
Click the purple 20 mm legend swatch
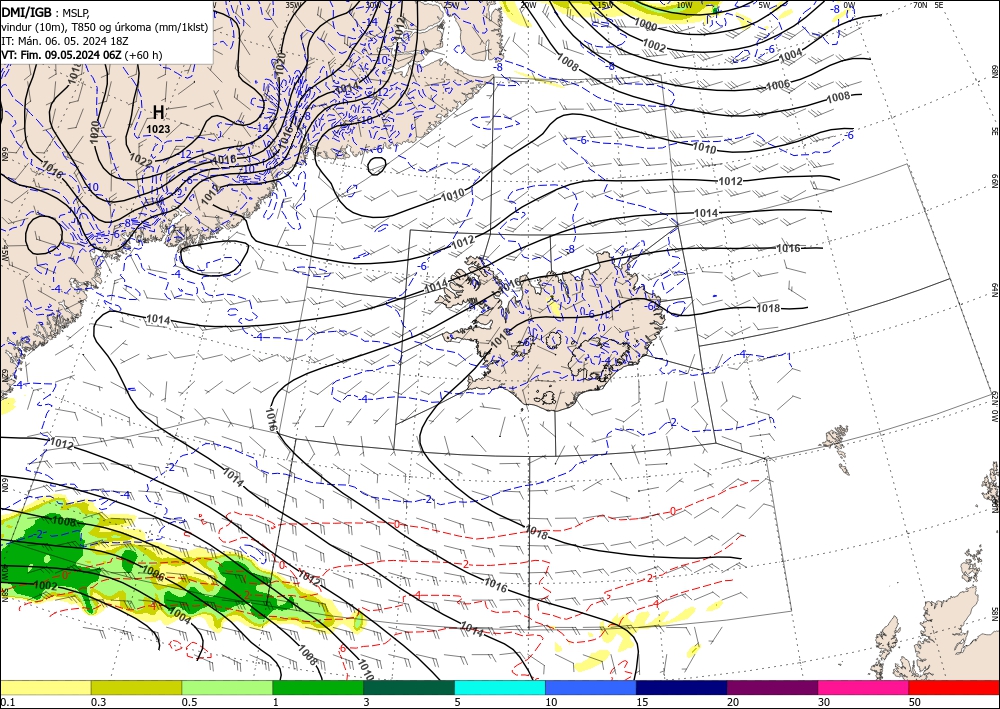point(772,687)
